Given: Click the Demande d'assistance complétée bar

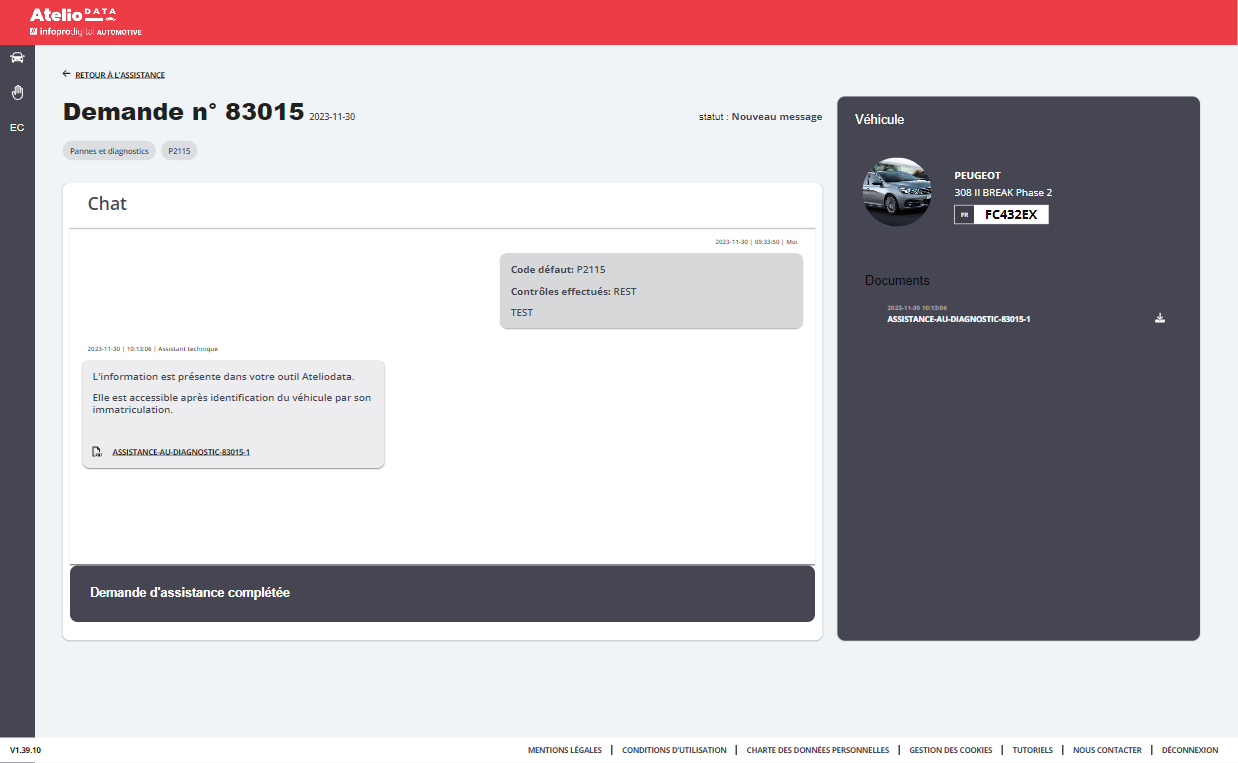Looking at the screenshot, I should click(442, 592).
